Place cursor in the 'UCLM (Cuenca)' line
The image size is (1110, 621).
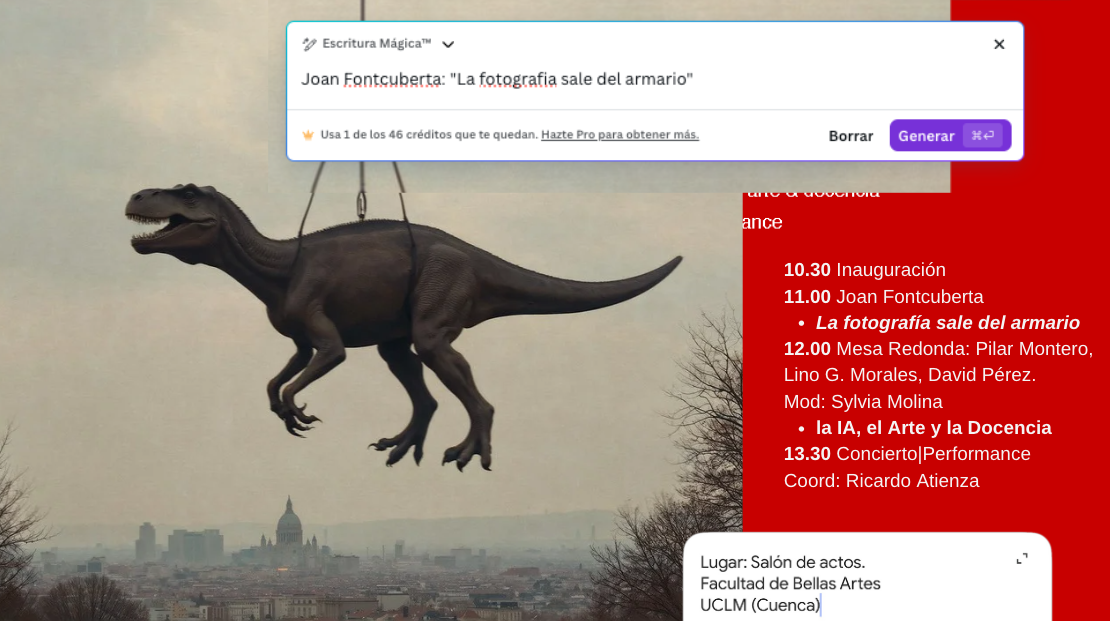(760, 605)
